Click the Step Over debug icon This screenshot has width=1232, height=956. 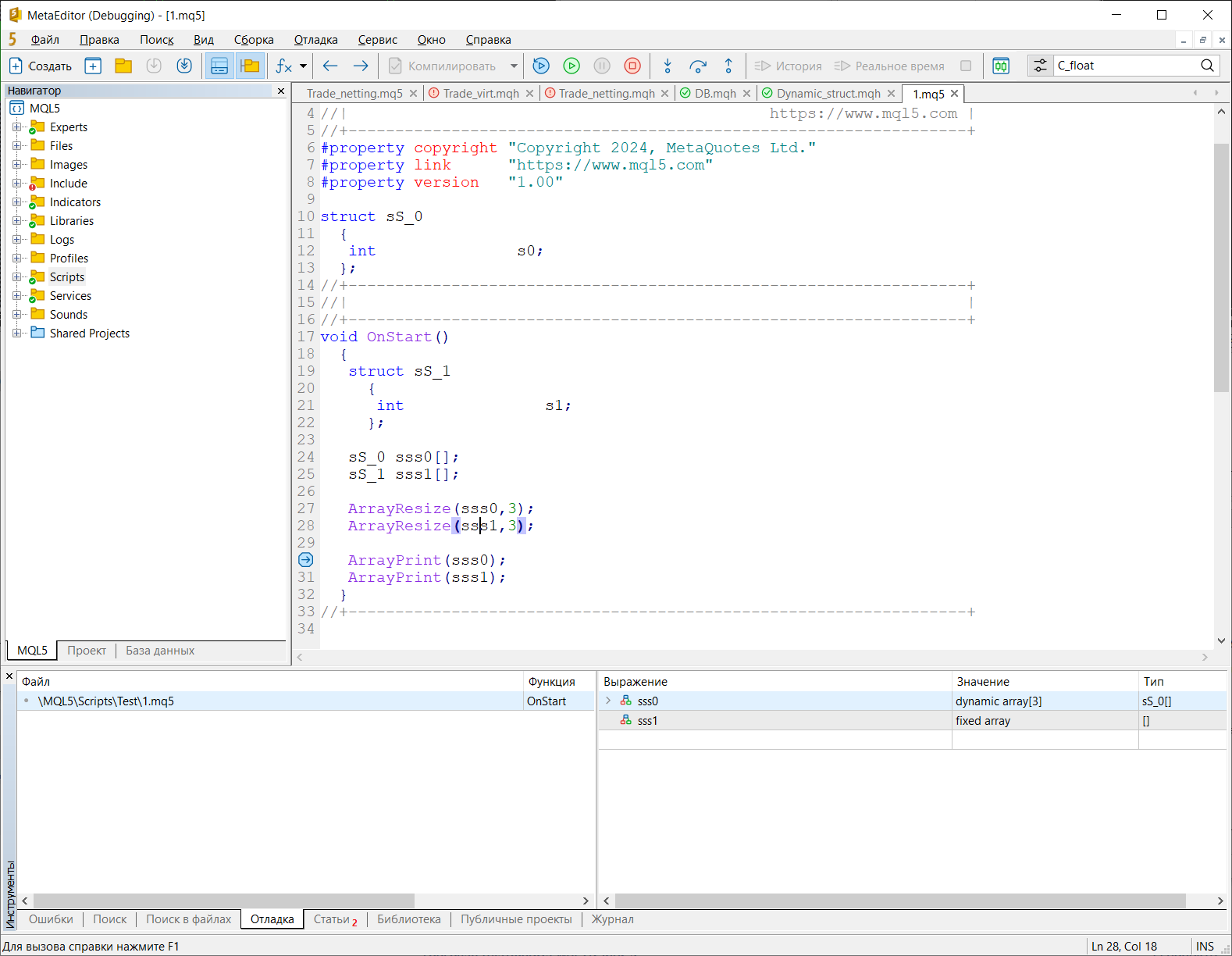(x=698, y=66)
